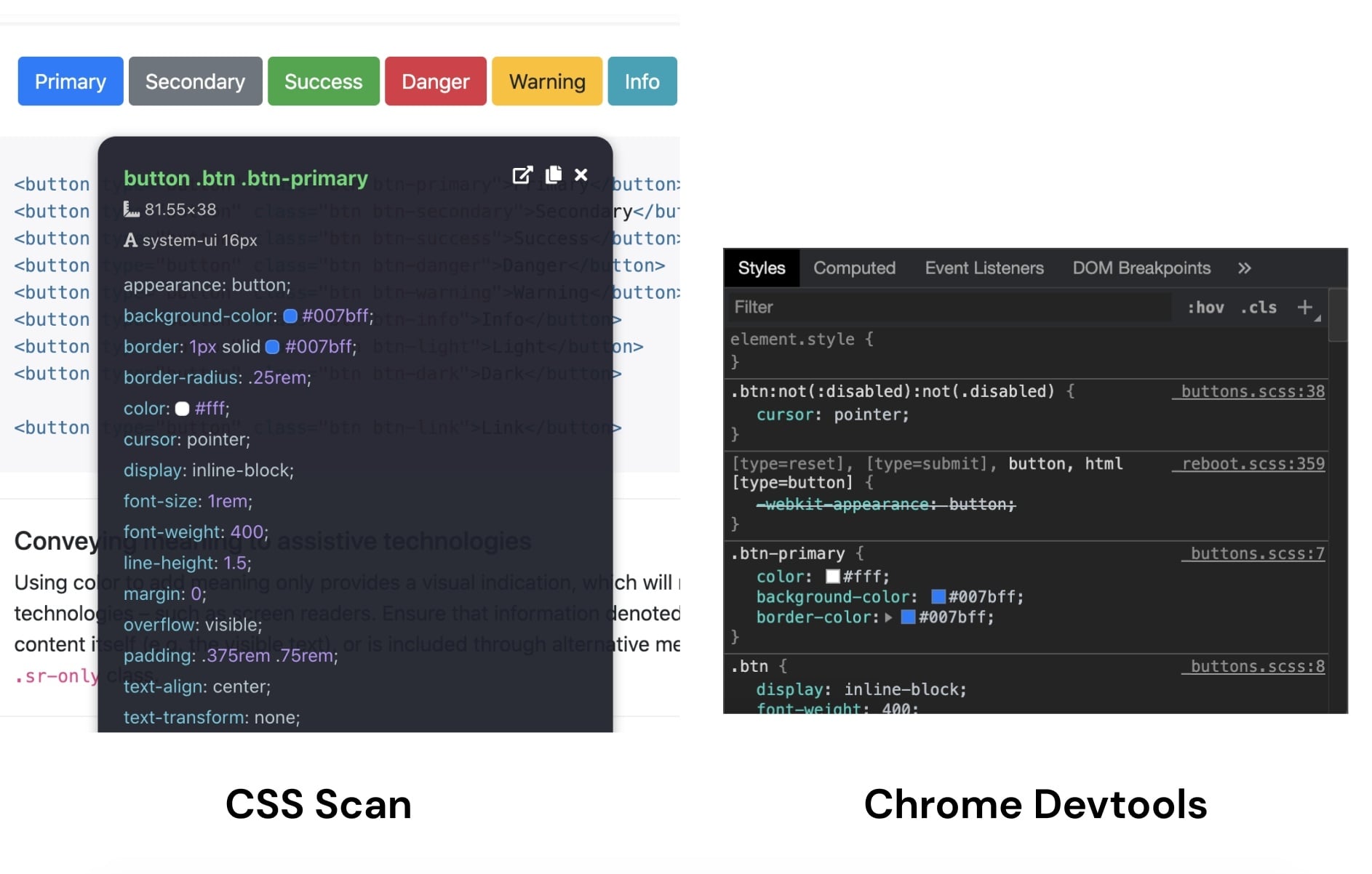Click '81.55×38' dimensions text
The width and height of the screenshot is (1372, 874).
point(180,209)
